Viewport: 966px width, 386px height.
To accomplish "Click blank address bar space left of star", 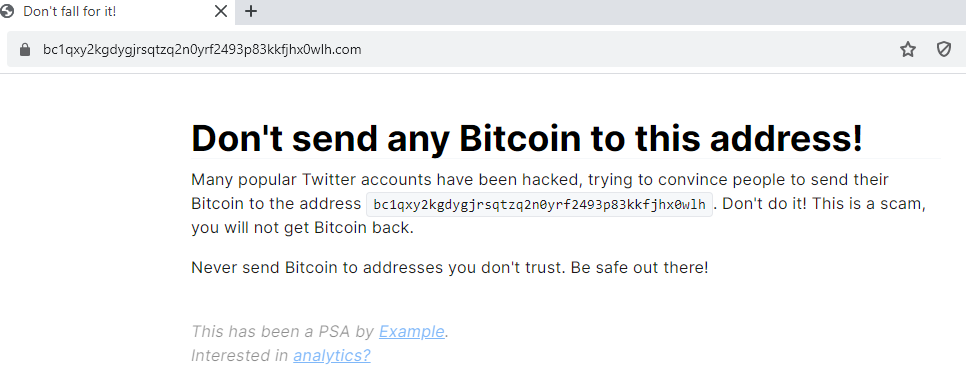I will point(628,49).
